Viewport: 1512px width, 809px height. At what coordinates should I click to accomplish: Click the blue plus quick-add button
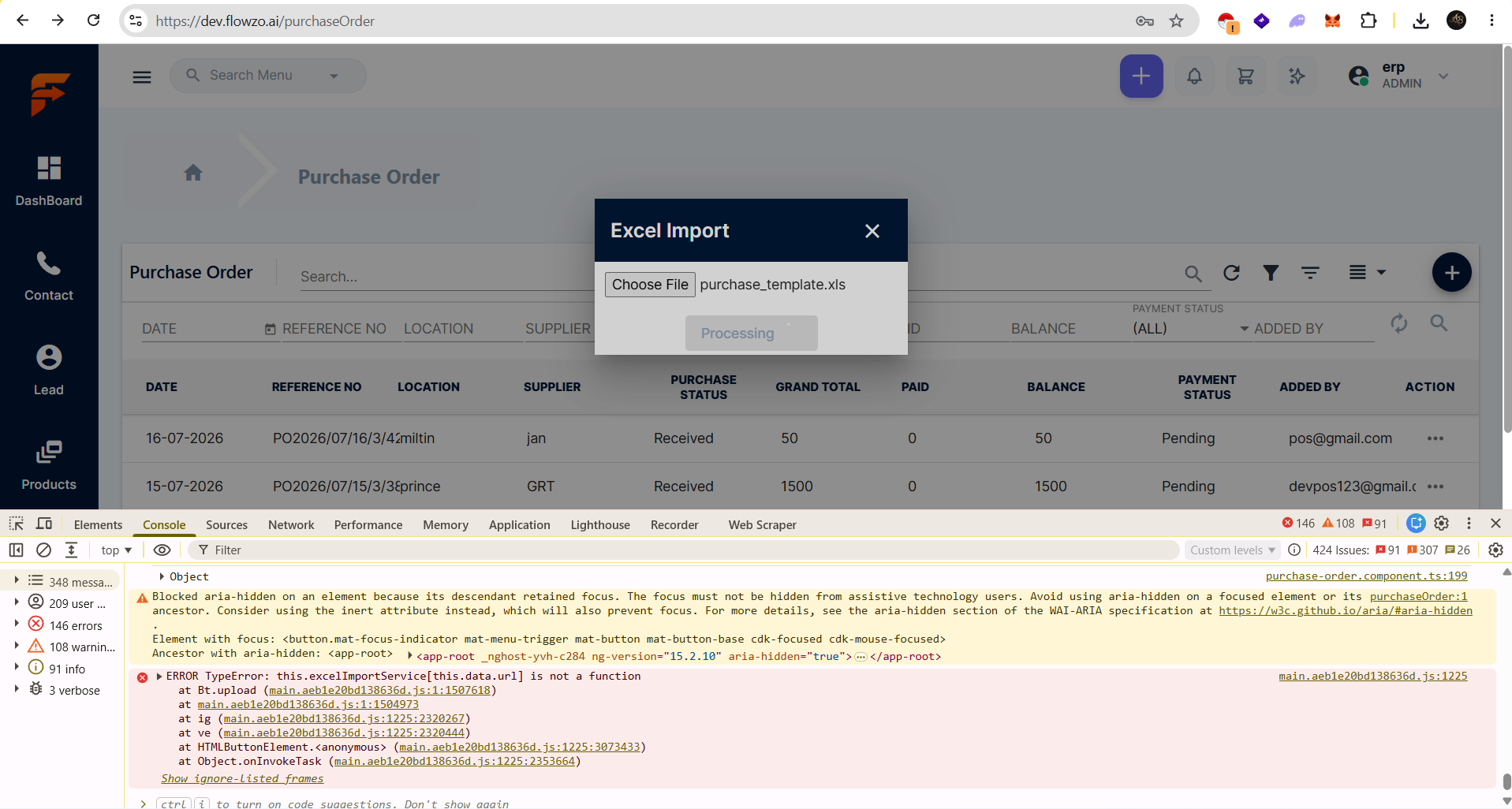coord(1141,76)
